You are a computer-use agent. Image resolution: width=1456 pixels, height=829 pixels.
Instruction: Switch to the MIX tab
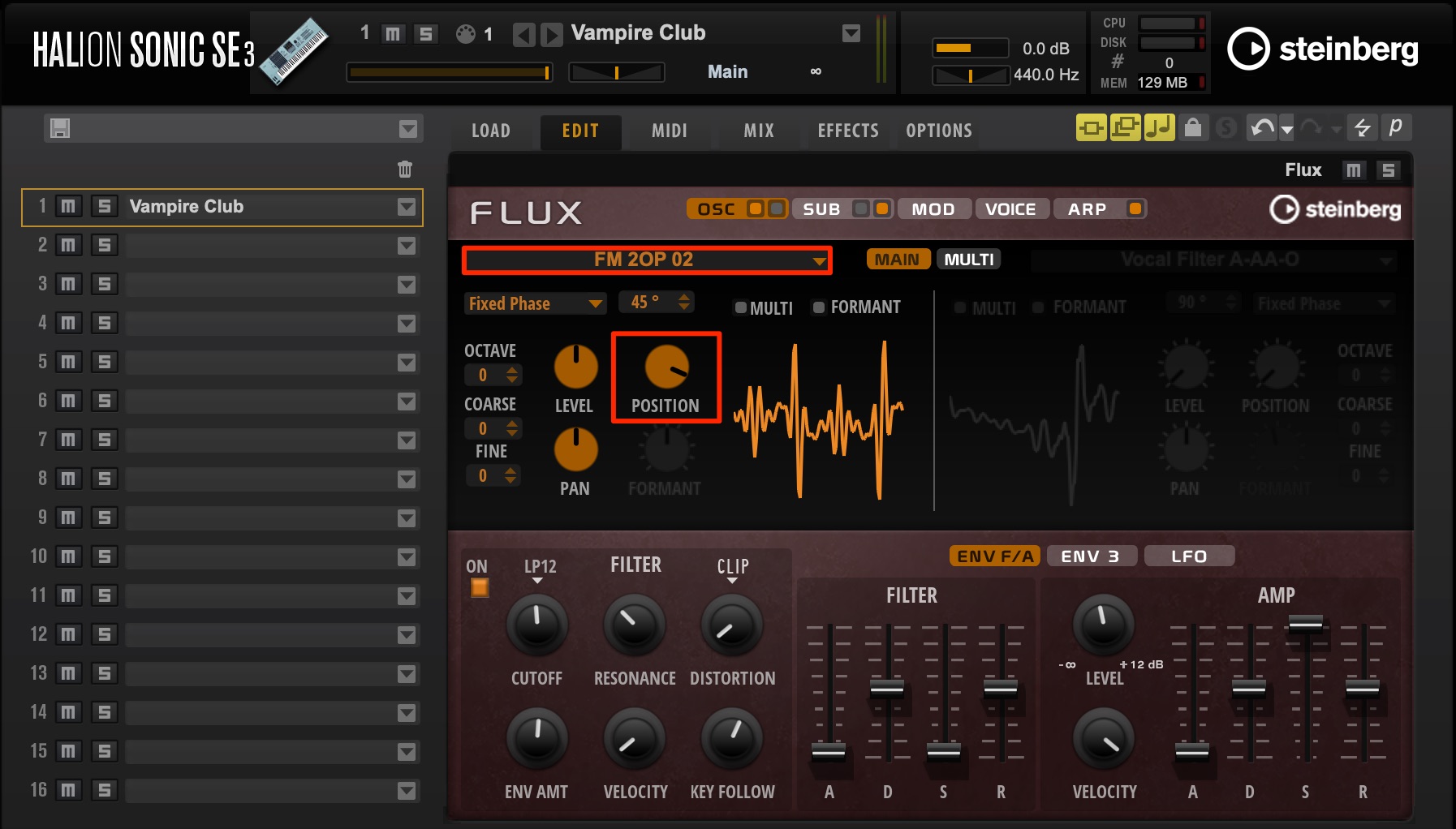tap(759, 131)
